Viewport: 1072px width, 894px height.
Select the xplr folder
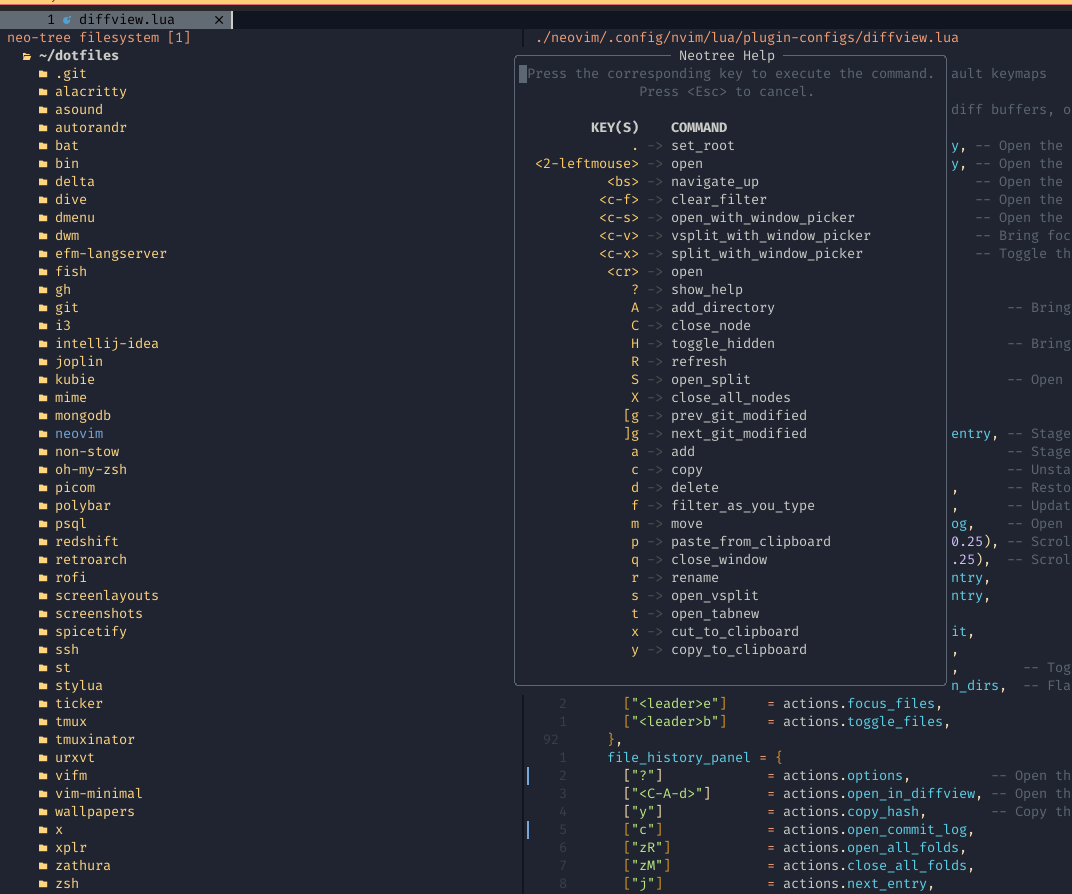tap(71, 848)
